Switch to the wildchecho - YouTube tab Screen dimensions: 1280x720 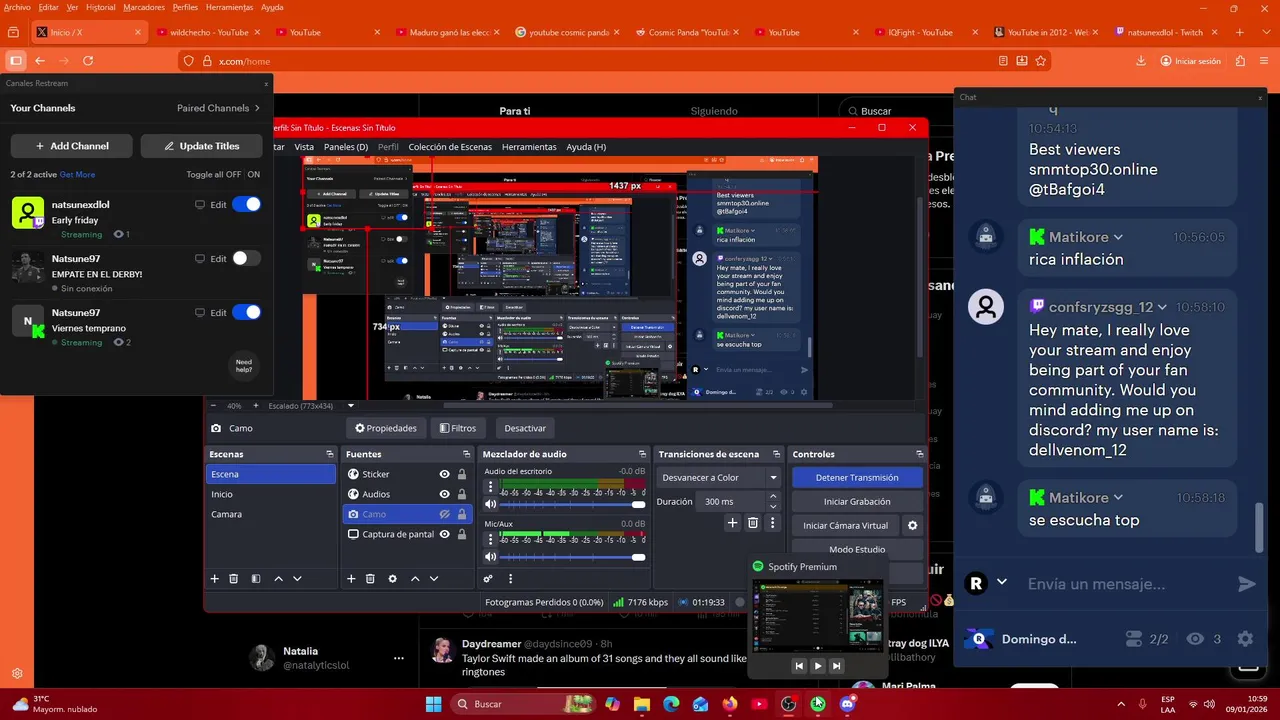(210, 32)
